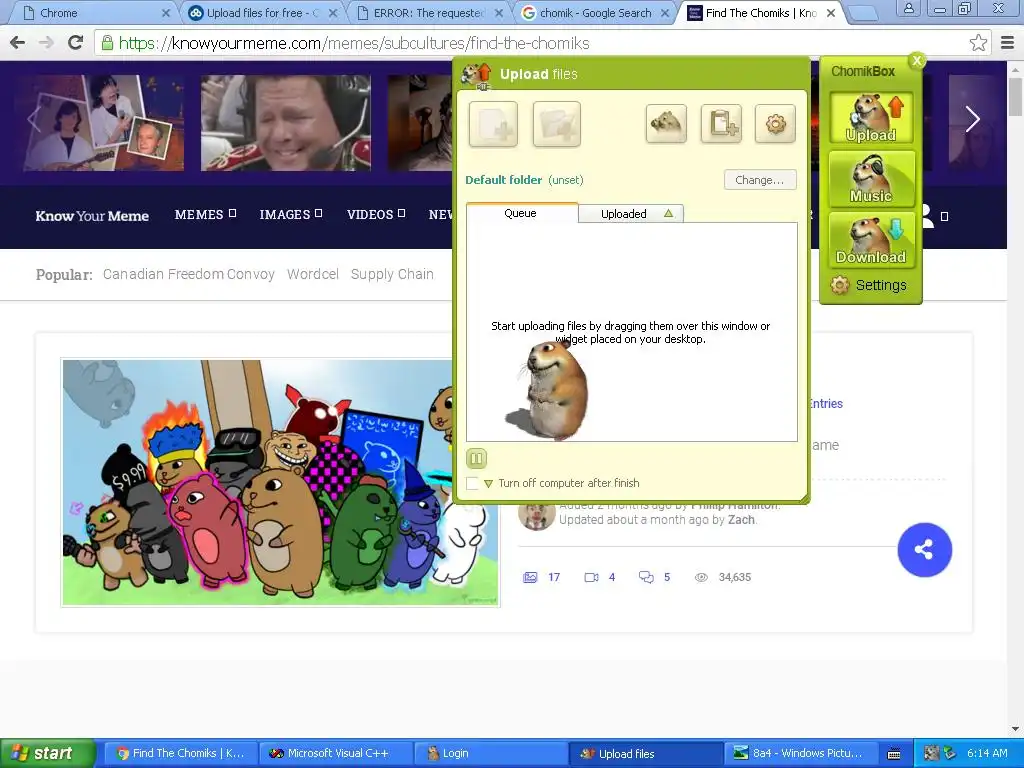This screenshot has width=1024, height=768.
Task: Click the page vertical scrollbar thumb
Action: [1015, 96]
